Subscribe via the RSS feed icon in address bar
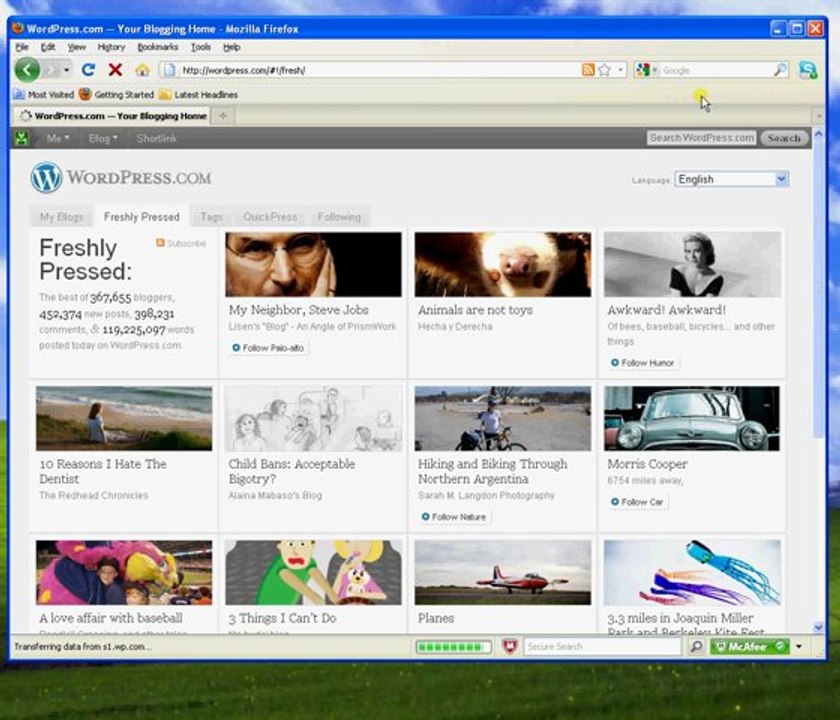Image resolution: width=840 pixels, height=720 pixels. tap(588, 70)
